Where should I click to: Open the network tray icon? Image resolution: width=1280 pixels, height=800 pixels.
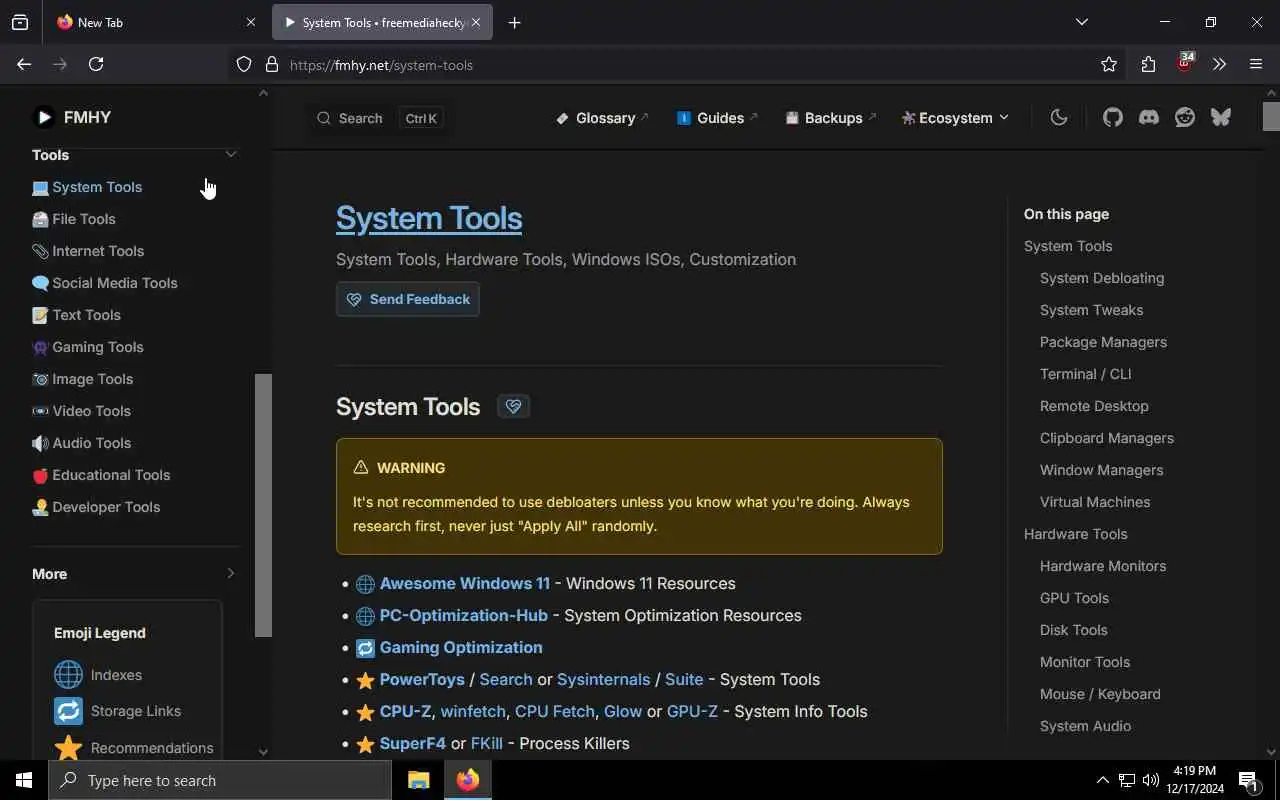click(x=1127, y=780)
